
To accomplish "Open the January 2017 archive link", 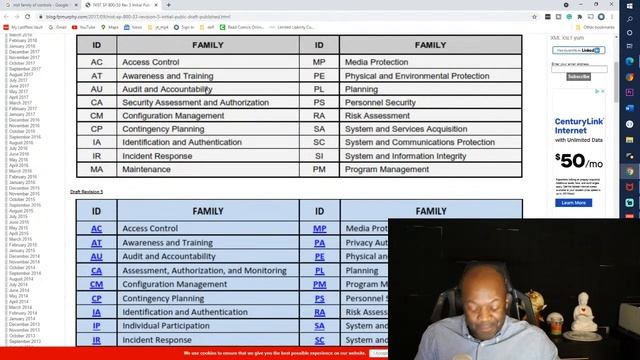I will click(x=22, y=114).
